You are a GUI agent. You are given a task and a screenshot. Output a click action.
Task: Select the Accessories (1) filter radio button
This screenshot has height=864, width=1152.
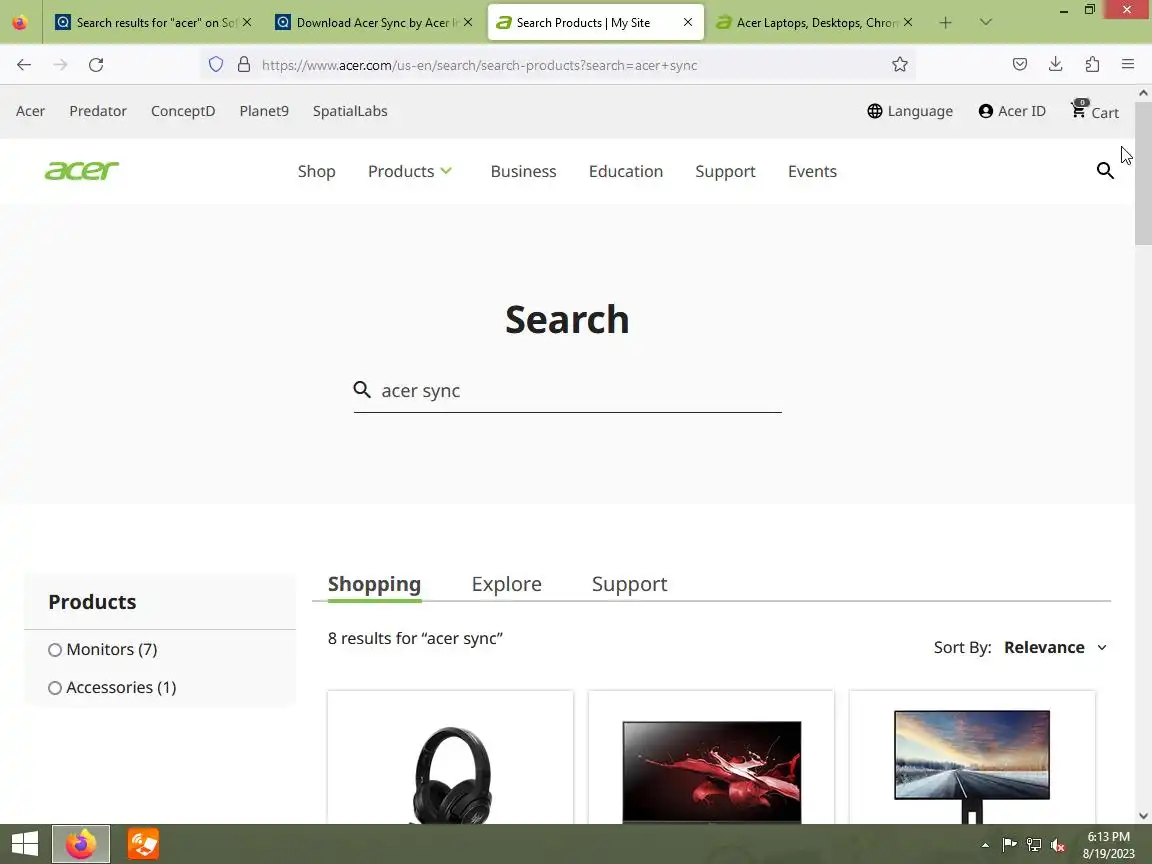point(55,688)
